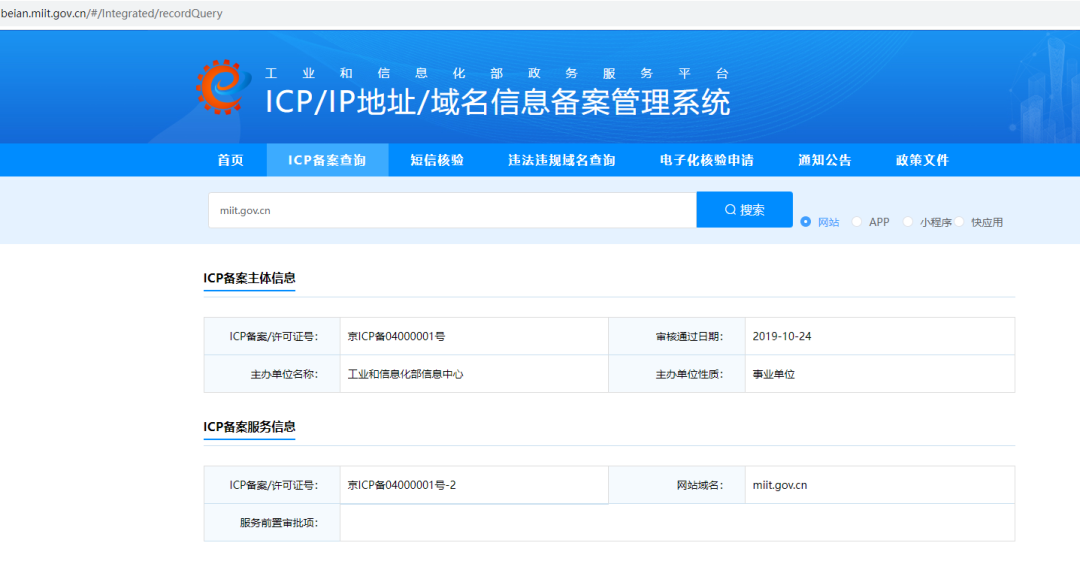Click the value 京ICP备04000001号-2
This screenshot has width=1080, height=561.
tap(402, 485)
